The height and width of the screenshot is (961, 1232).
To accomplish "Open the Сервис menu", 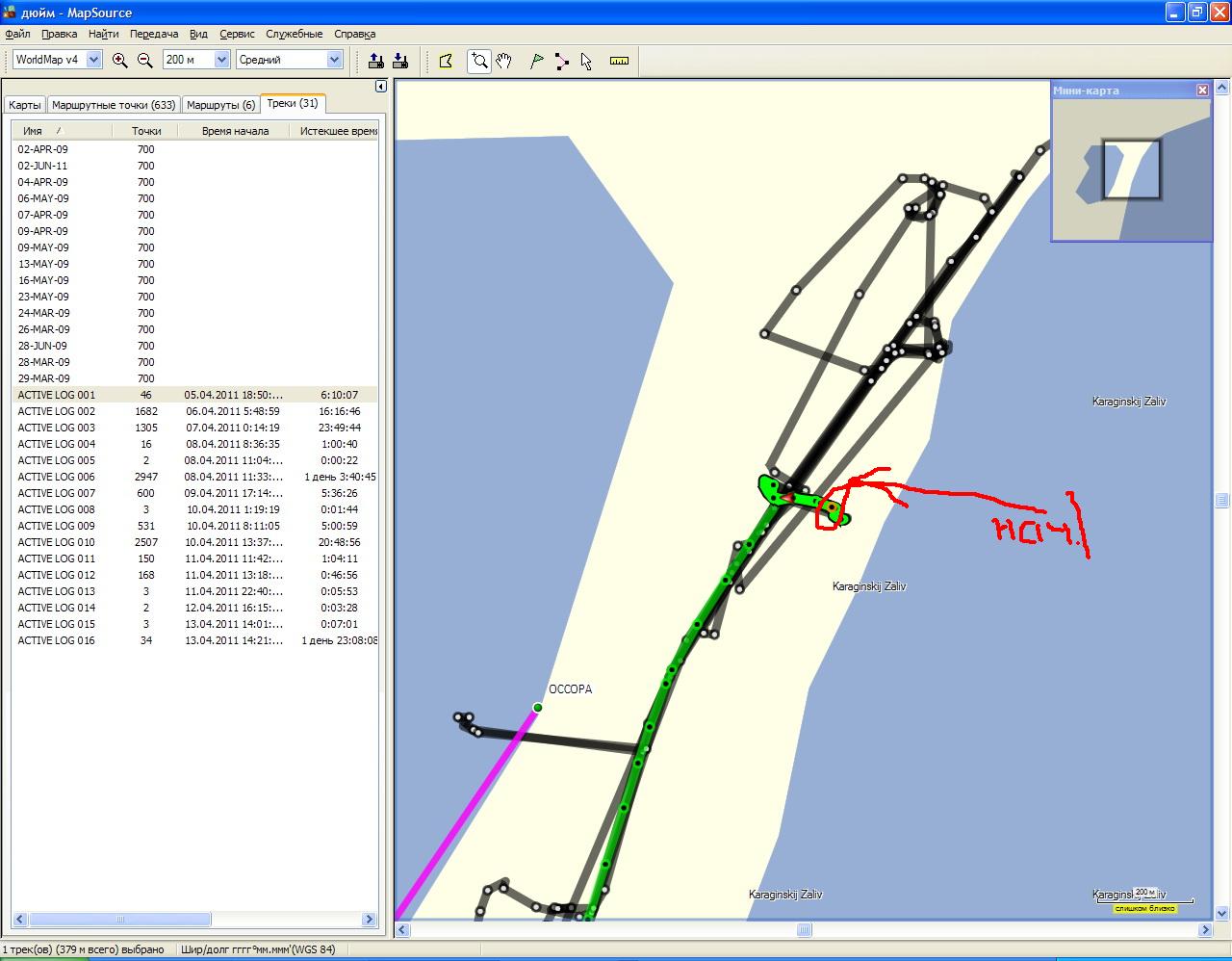I will tap(237, 34).
